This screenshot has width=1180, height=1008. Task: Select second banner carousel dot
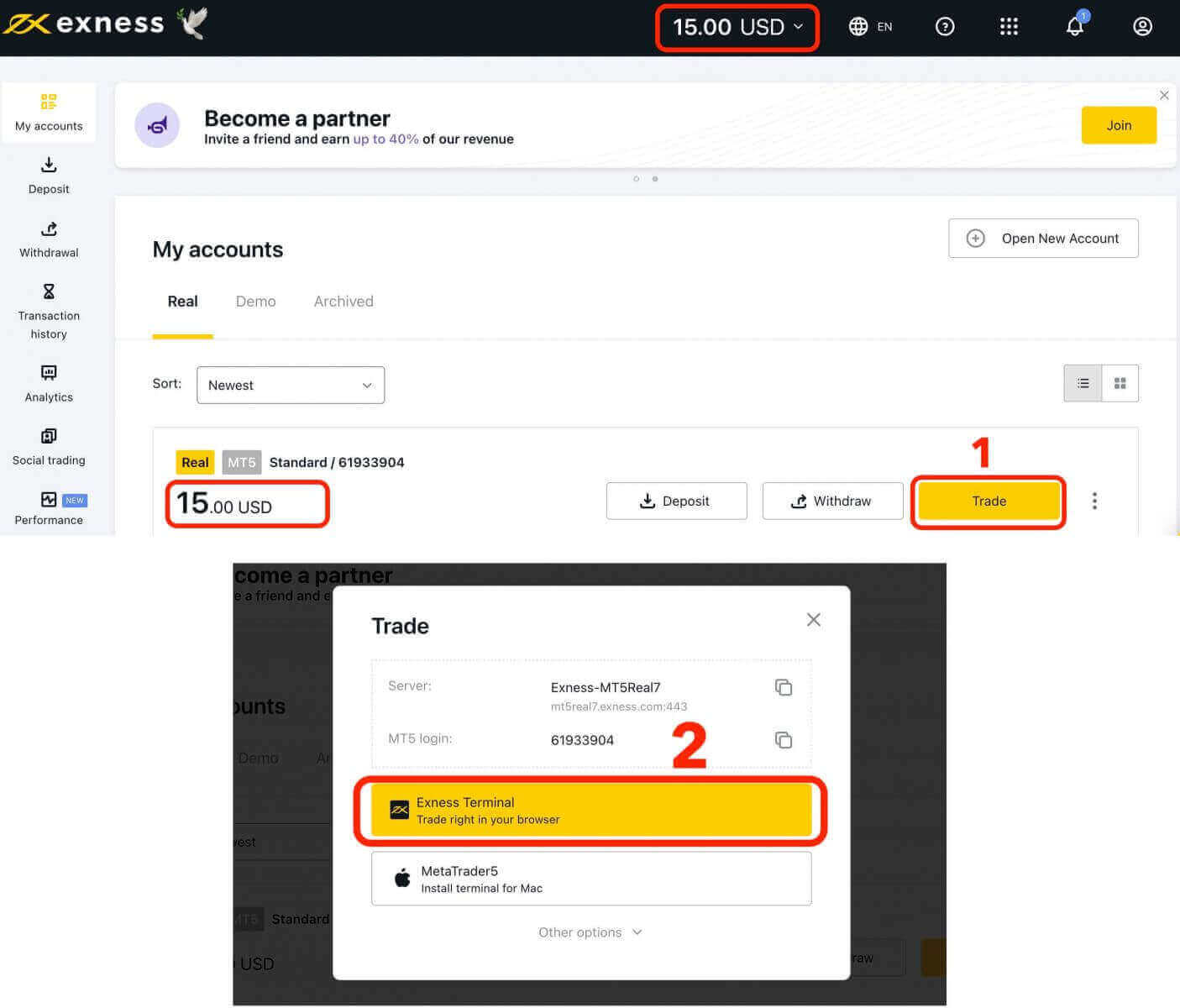click(655, 179)
